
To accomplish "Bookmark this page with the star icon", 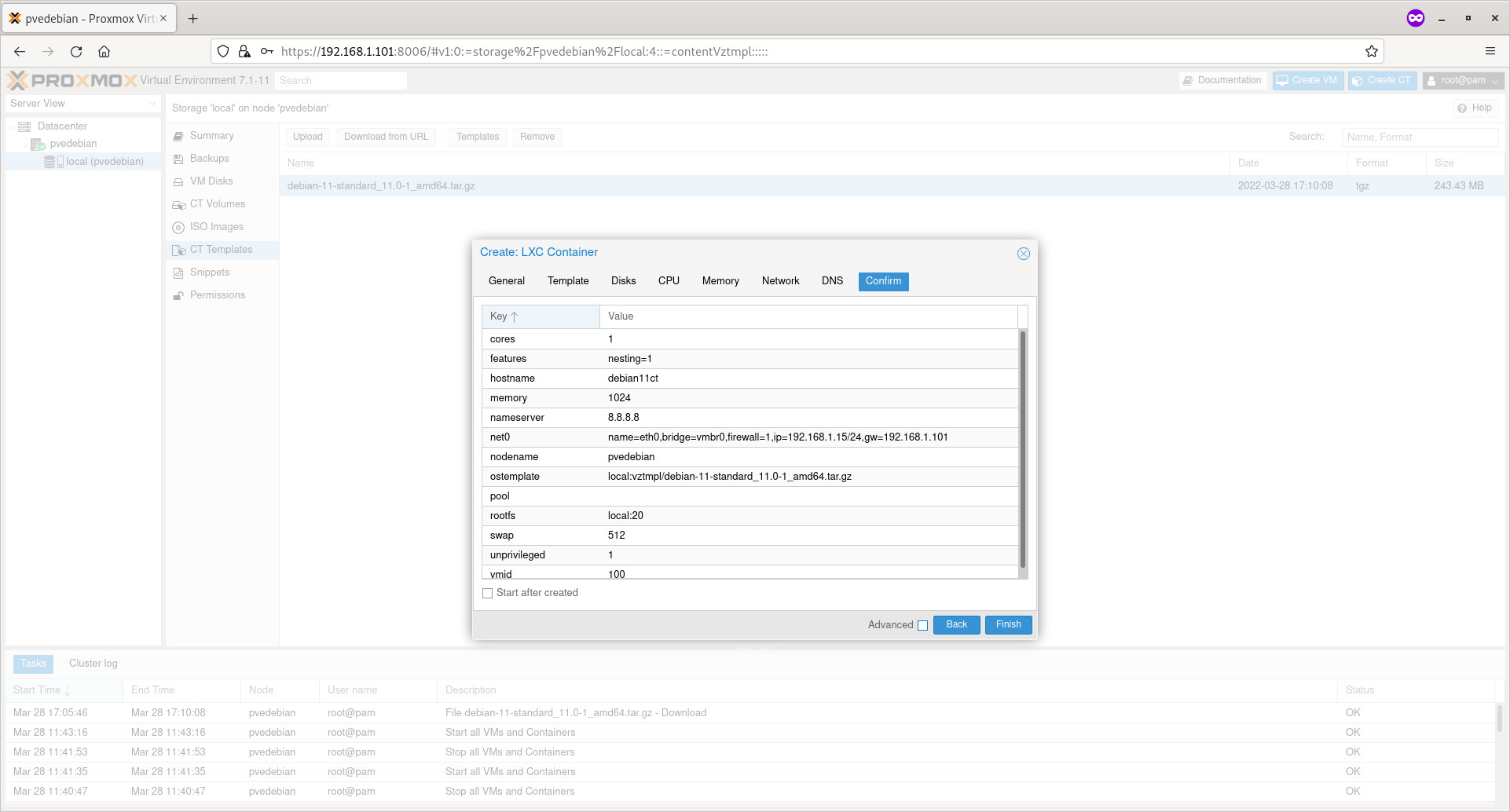I will pyautogui.click(x=1371, y=52).
